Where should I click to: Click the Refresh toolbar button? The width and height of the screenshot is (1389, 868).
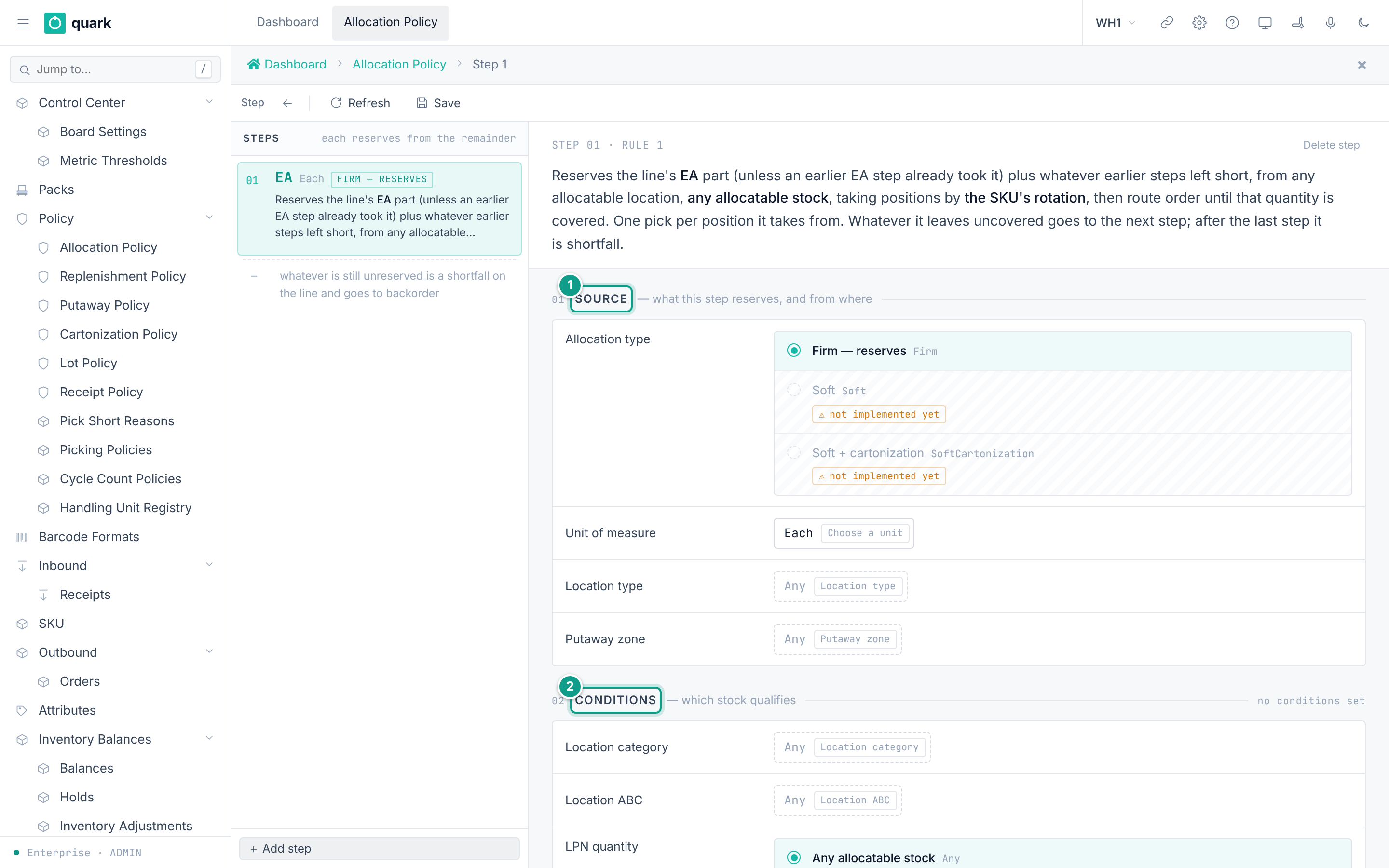pos(360,103)
